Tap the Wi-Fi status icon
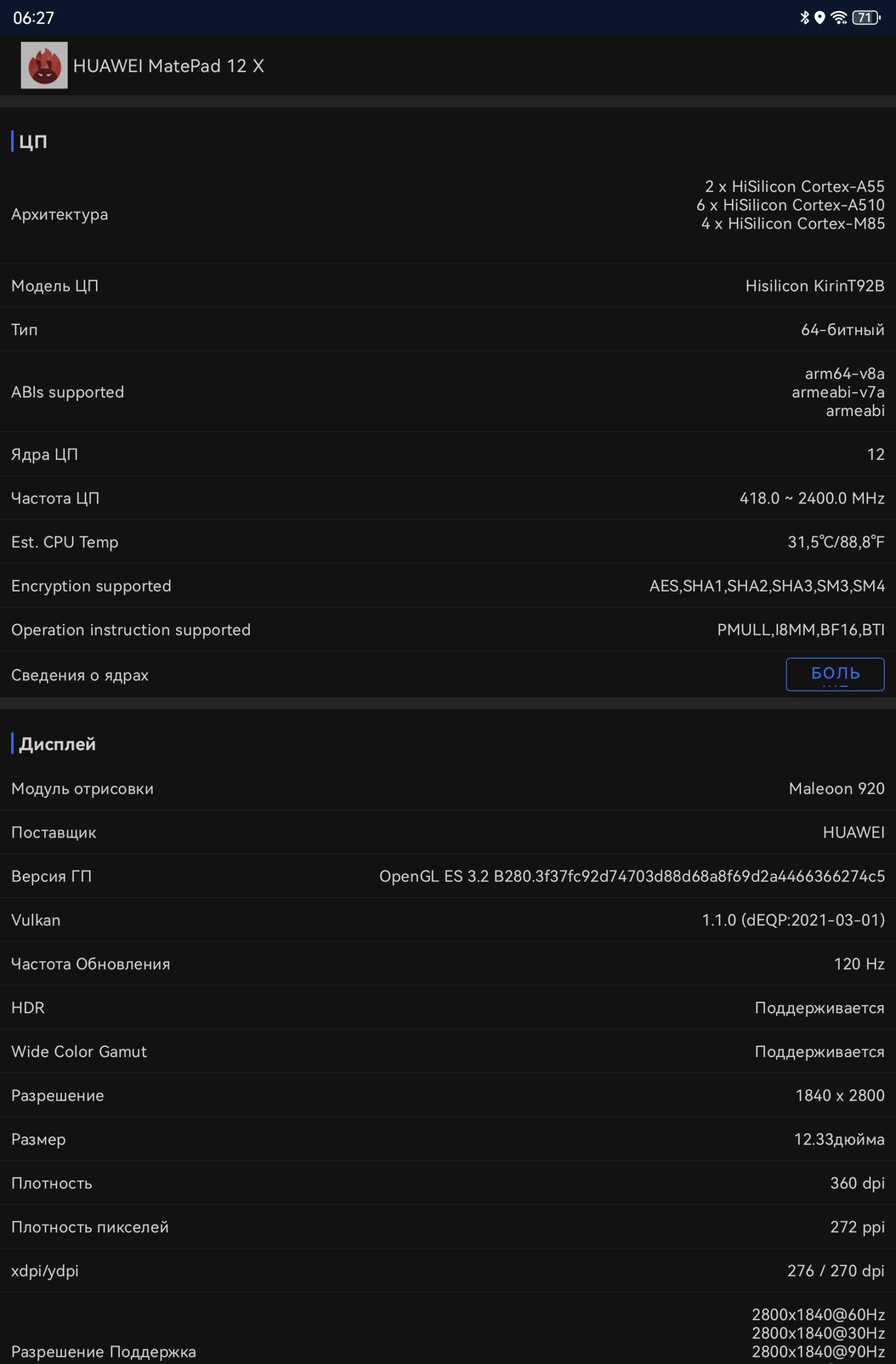This screenshot has height=1364, width=896. [x=838, y=18]
